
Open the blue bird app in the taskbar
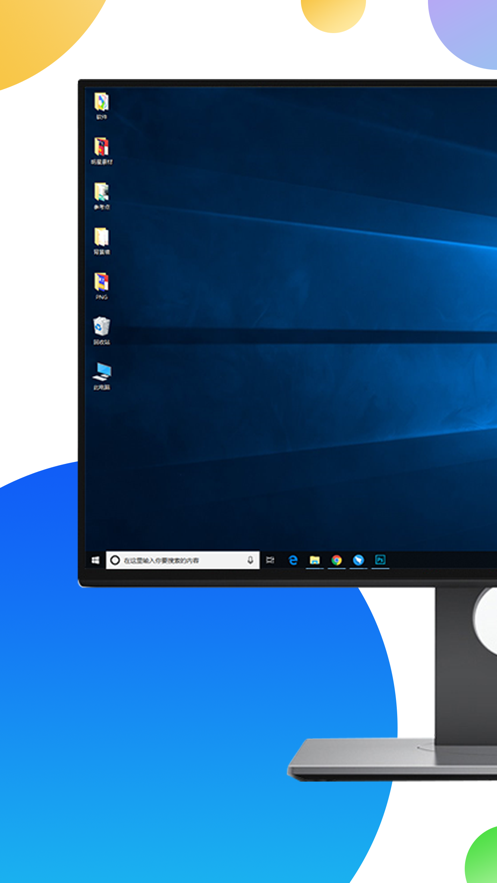coord(359,560)
